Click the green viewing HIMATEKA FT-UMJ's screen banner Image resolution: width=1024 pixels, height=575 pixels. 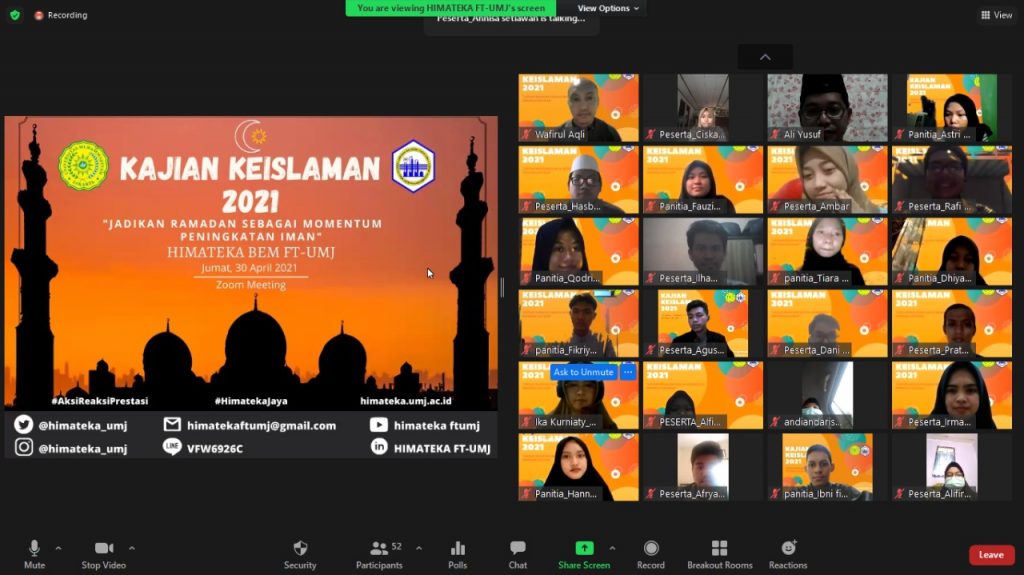tap(451, 8)
